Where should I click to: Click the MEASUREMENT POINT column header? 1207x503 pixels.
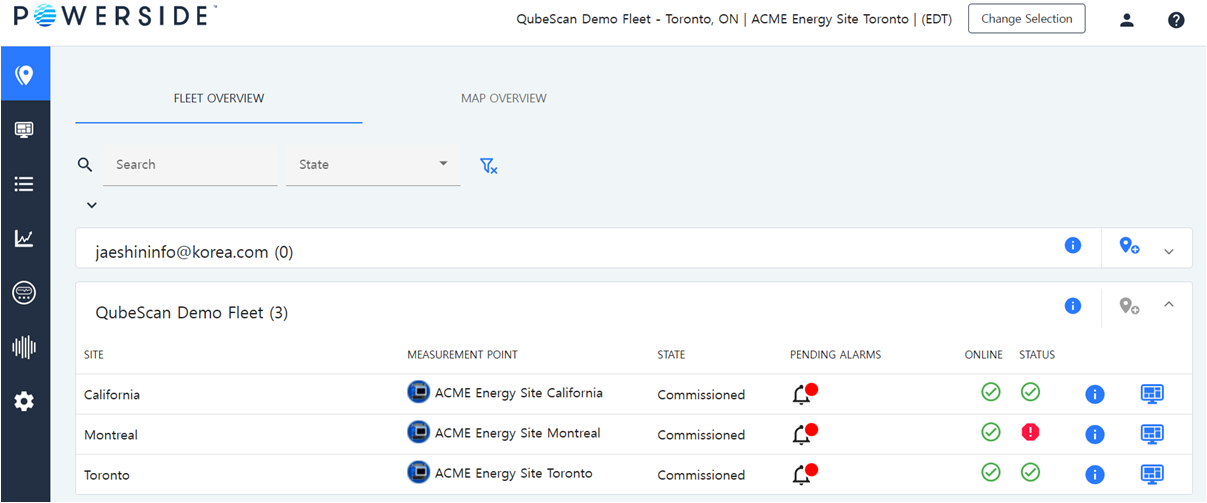(462, 355)
